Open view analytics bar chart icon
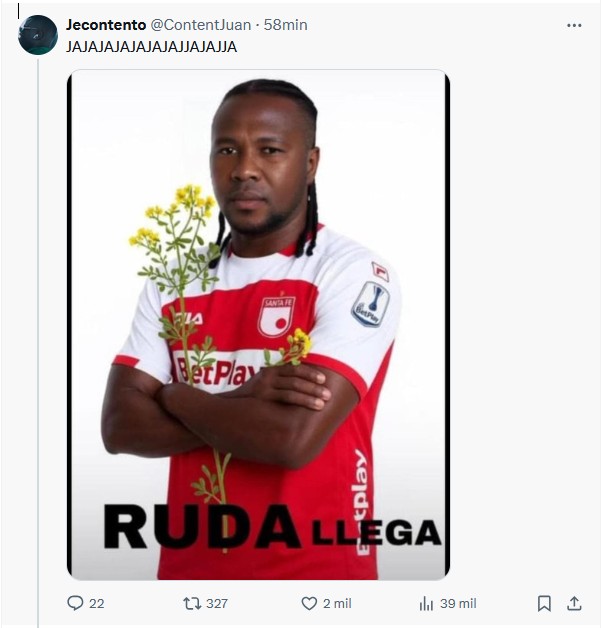Image resolution: width=604 pixels, height=628 pixels. coord(426,603)
